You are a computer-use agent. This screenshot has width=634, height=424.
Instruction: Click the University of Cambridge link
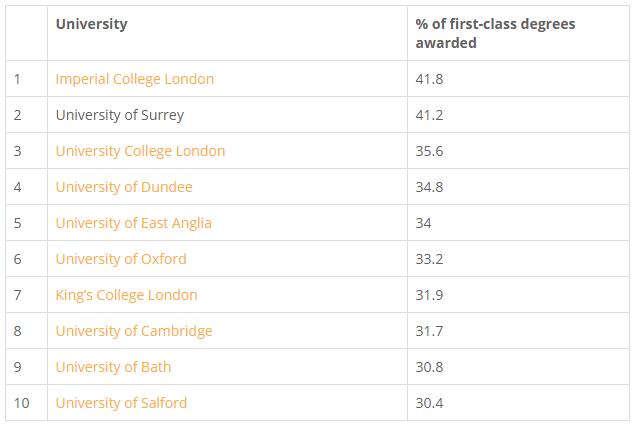click(x=134, y=331)
